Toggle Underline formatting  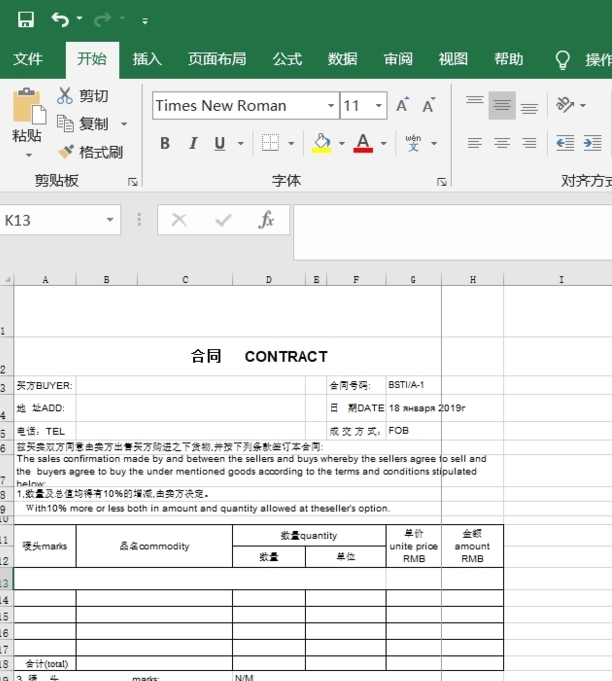(x=220, y=143)
